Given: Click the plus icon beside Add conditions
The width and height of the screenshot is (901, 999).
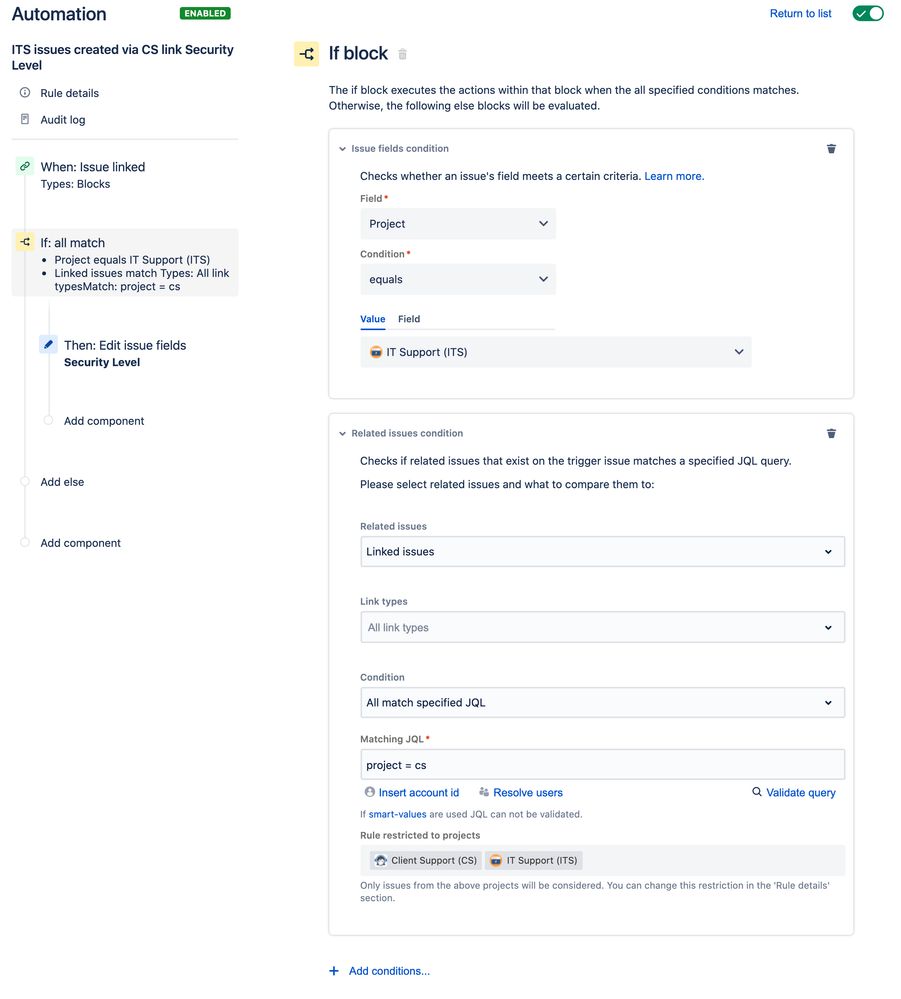Looking at the screenshot, I should (x=333, y=972).
